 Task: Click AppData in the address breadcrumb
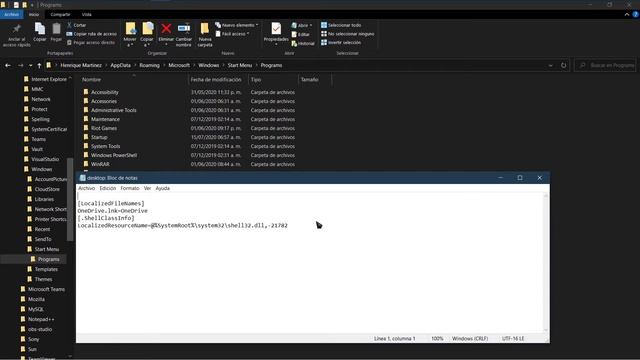121,65
